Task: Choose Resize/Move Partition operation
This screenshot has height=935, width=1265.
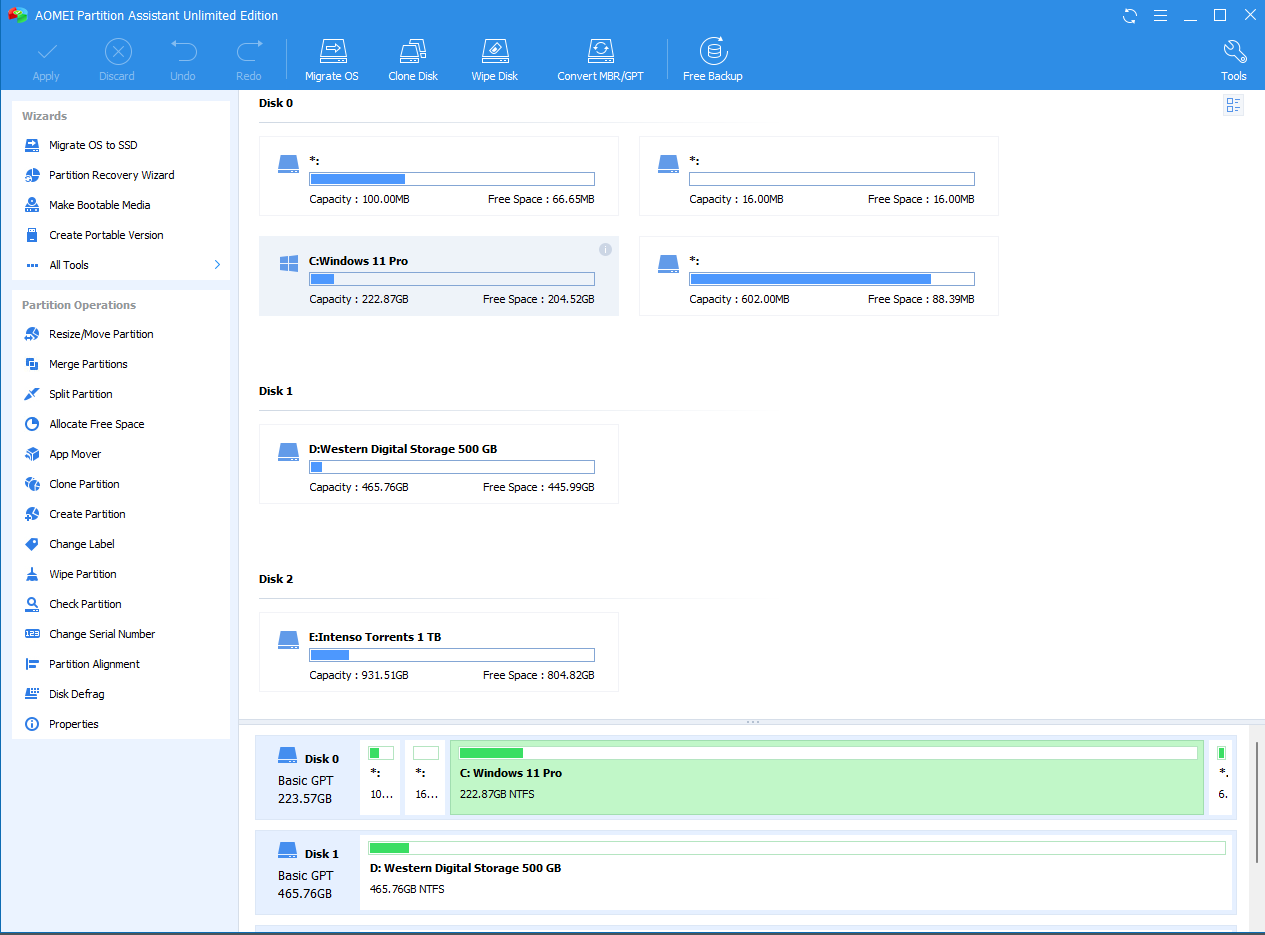Action: (101, 334)
